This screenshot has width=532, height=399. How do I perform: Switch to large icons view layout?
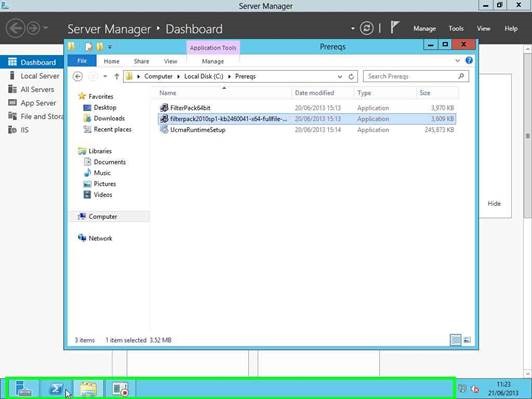point(467,340)
